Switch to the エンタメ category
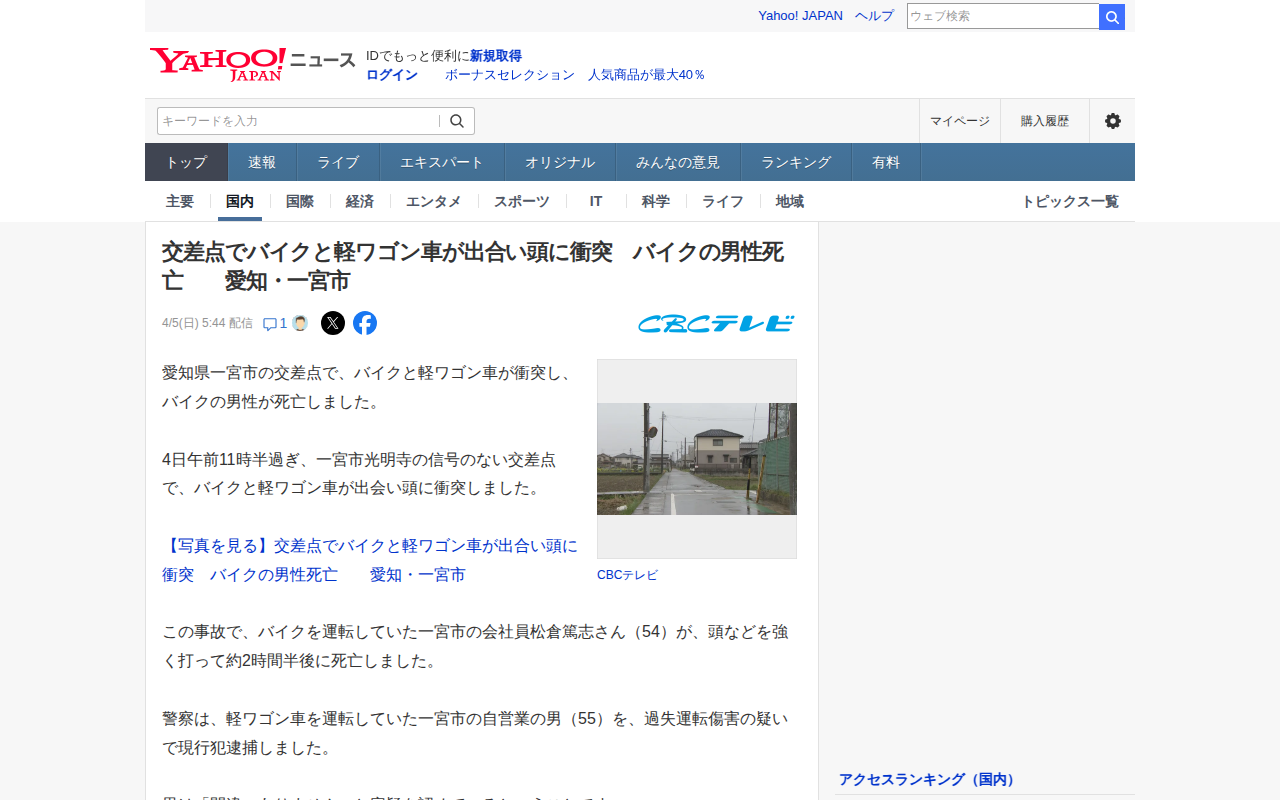Screen dimensions: 1280x800 (x=434, y=201)
